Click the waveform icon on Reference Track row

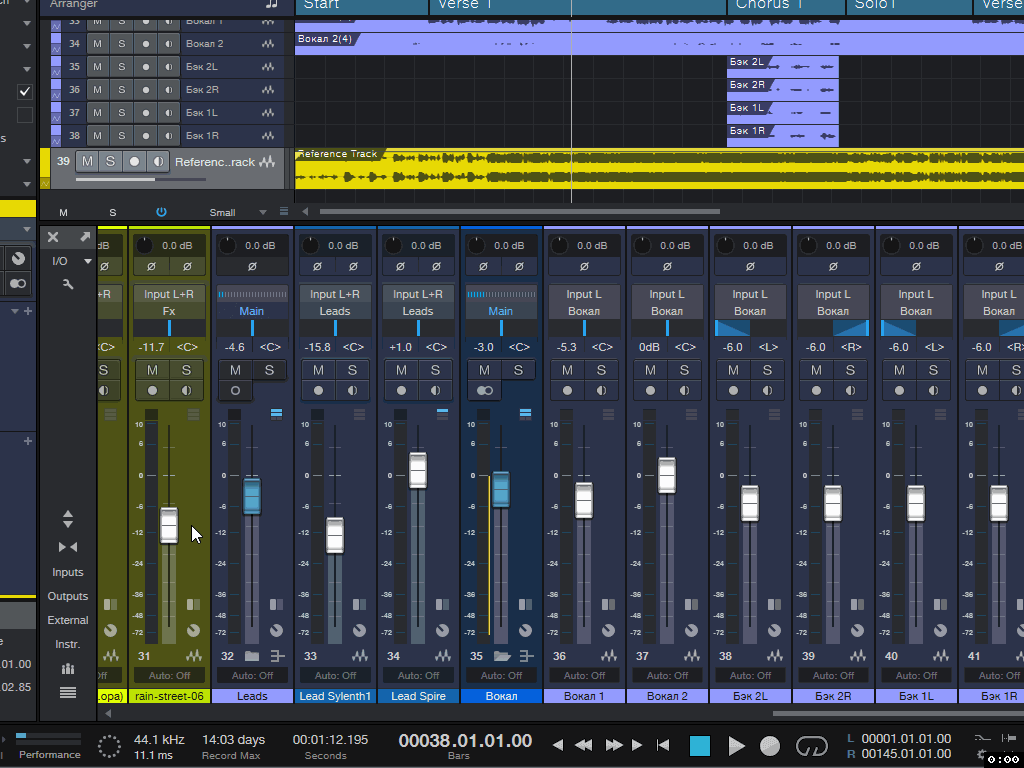click(x=266, y=162)
